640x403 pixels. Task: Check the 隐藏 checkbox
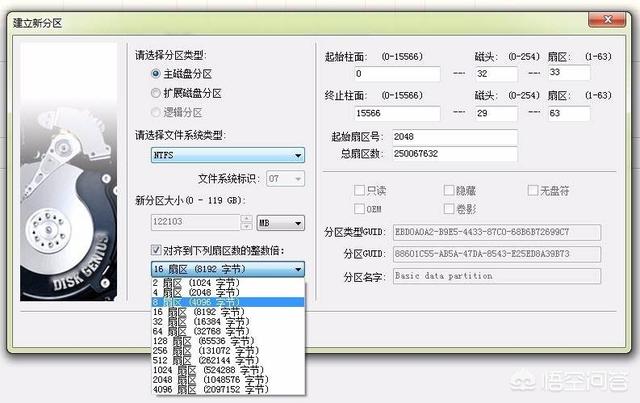(x=449, y=190)
